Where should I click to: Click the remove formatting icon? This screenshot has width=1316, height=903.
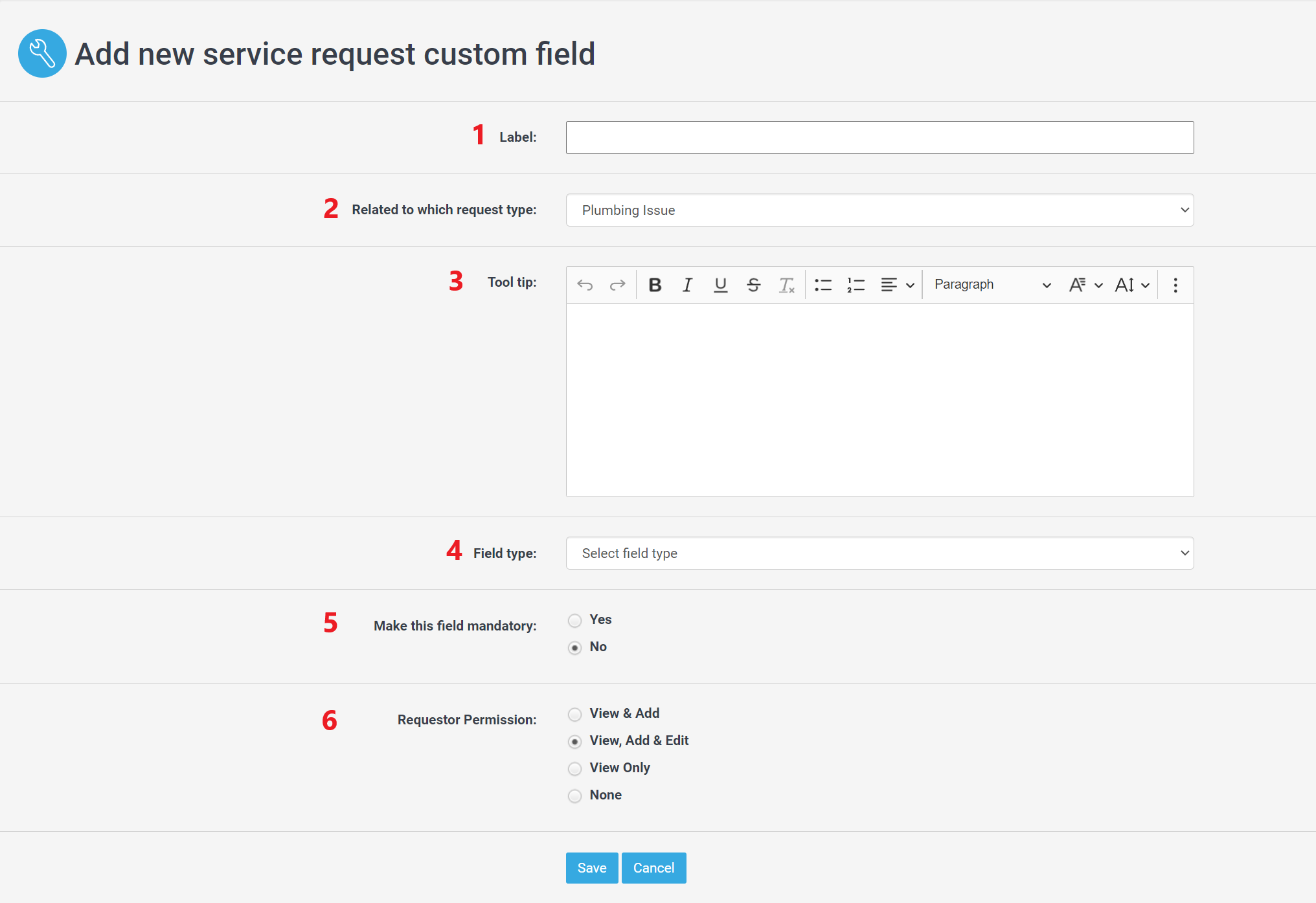786,285
